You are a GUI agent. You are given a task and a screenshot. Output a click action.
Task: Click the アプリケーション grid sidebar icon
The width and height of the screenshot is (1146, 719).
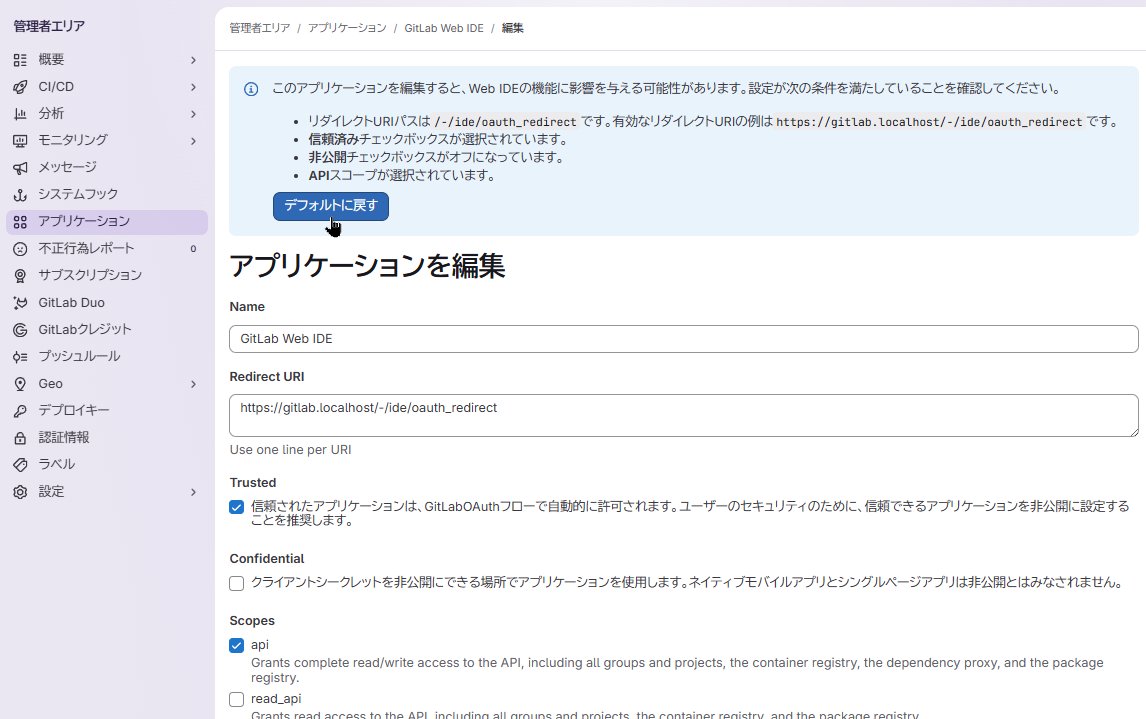(20, 221)
